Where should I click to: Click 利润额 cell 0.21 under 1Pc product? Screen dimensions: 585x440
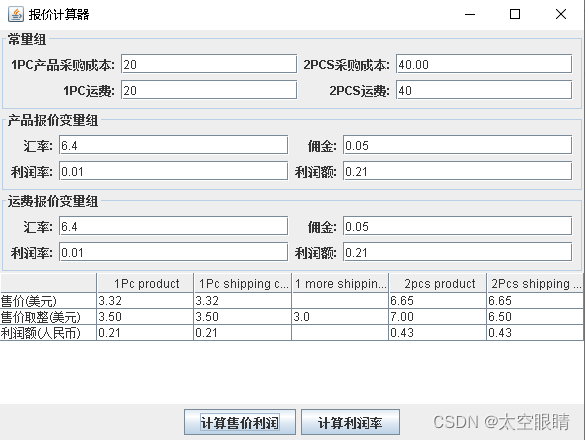[146, 333]
